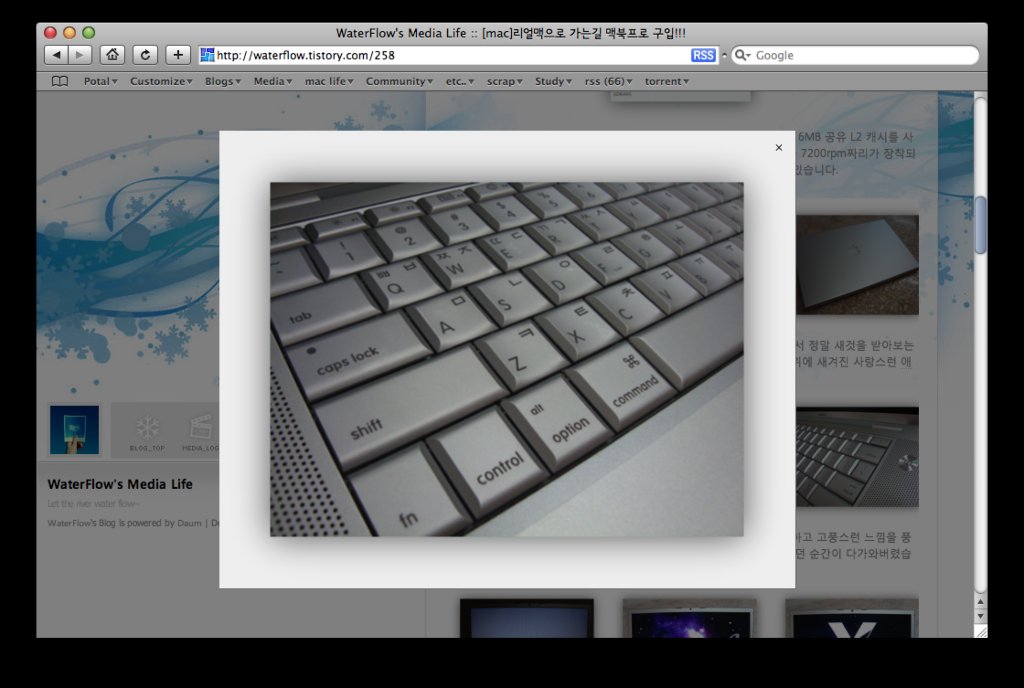Open the purple galaxy screen thumbnail

689,618
